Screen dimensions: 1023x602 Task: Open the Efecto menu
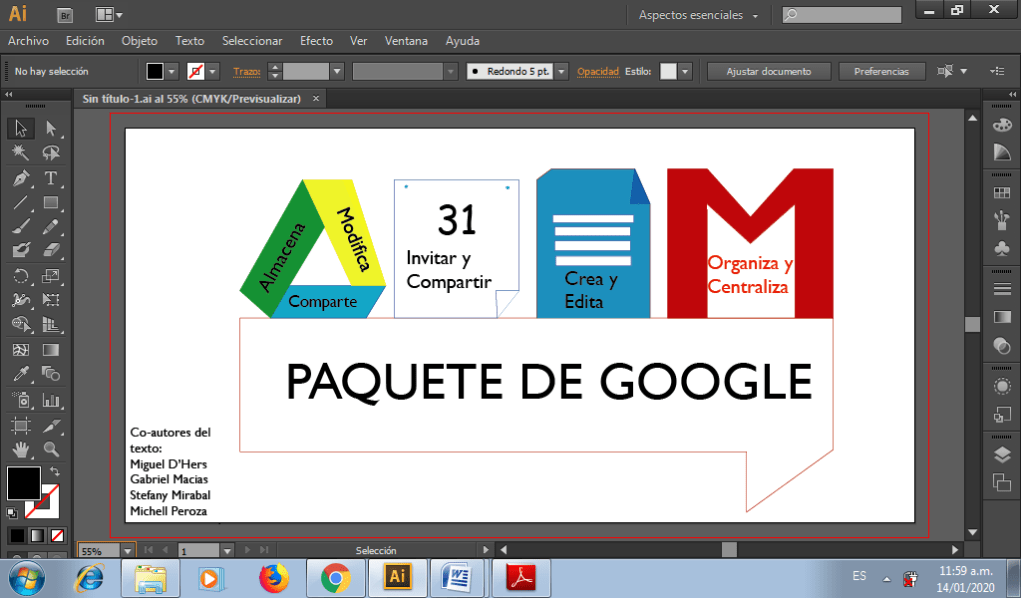point(316,41)
